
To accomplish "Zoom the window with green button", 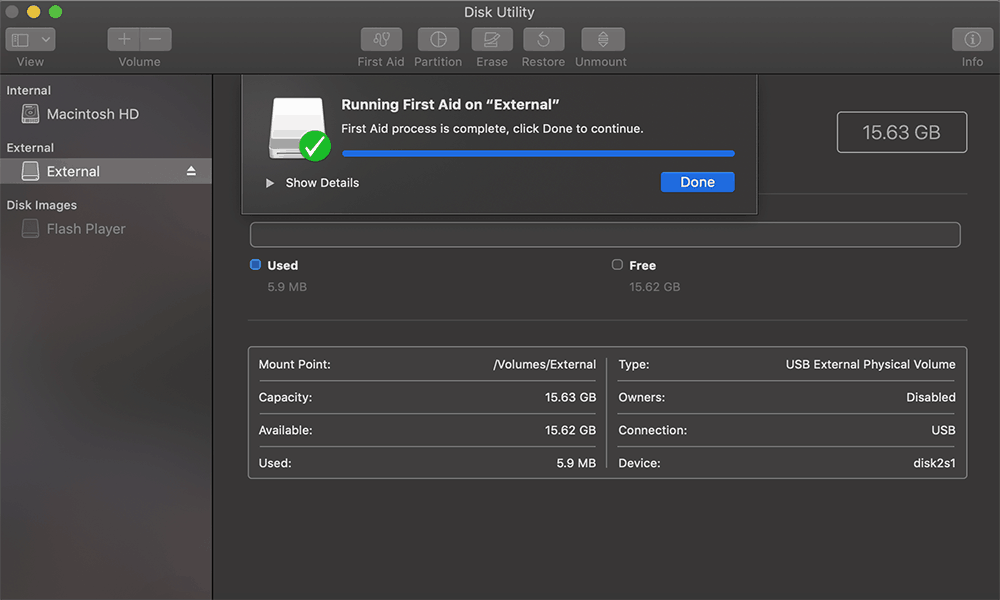I will point(55,11).
